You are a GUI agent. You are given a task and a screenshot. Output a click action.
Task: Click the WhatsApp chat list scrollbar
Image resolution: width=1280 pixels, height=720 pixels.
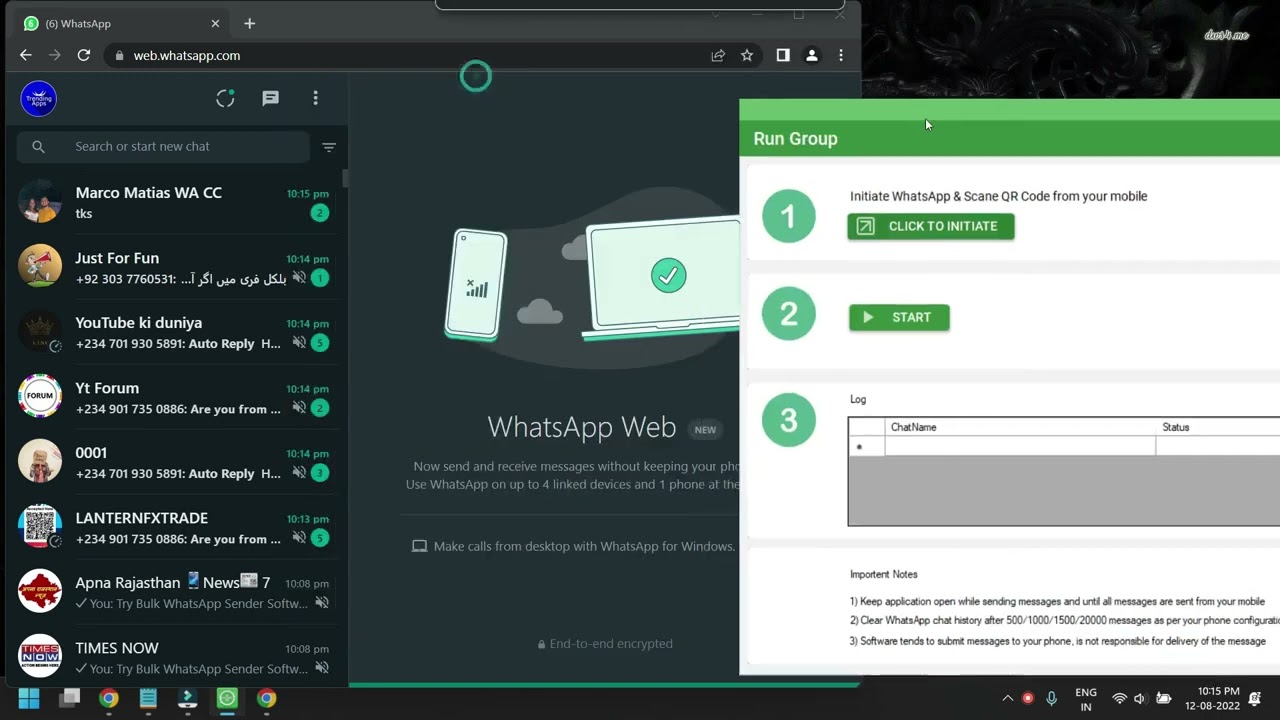point(345,179)
